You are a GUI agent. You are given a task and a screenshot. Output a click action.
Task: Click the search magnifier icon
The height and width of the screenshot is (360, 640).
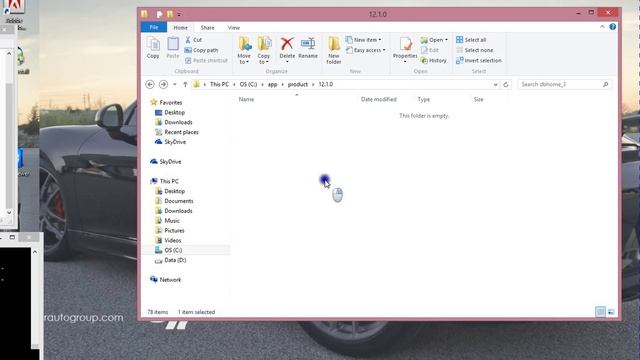pyautogui.click(x=605, y=84)
